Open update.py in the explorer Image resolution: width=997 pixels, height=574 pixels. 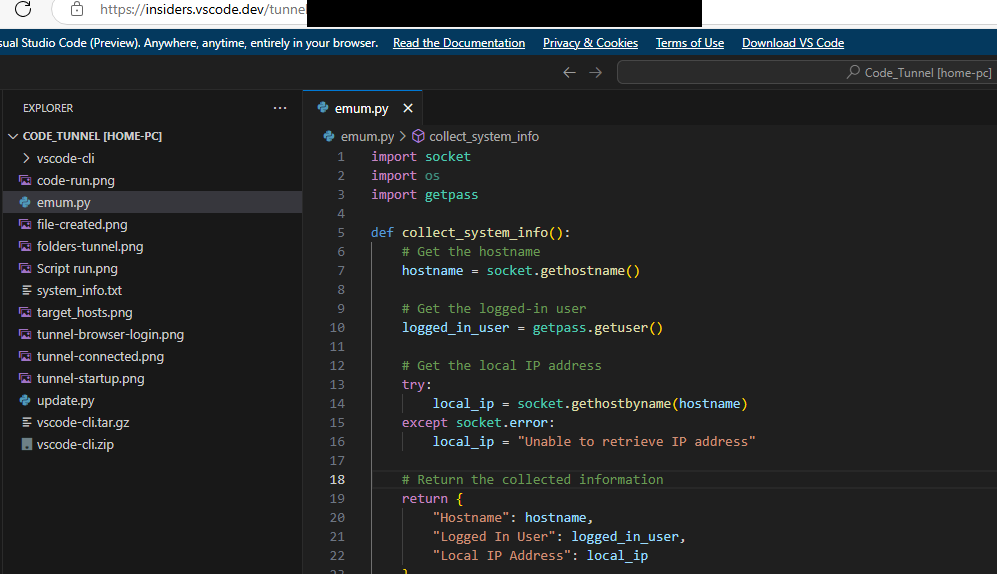point(153,400)
